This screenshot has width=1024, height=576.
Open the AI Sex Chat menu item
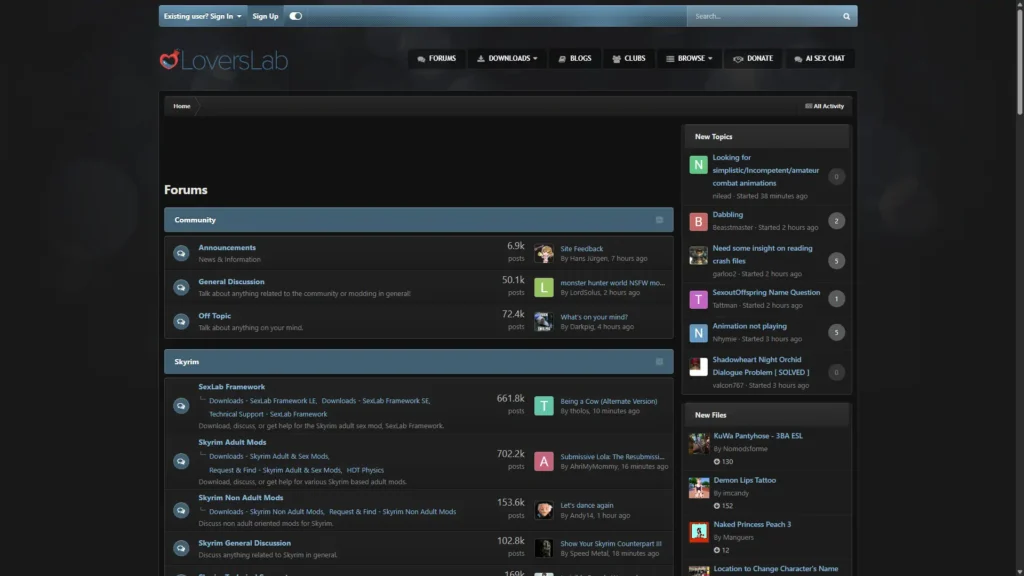pos(820,59)
